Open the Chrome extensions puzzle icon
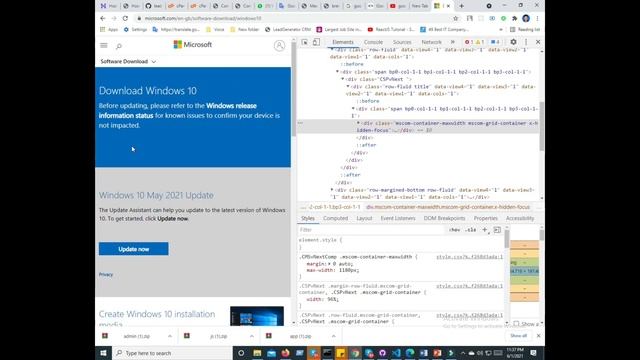 (514, 18)
